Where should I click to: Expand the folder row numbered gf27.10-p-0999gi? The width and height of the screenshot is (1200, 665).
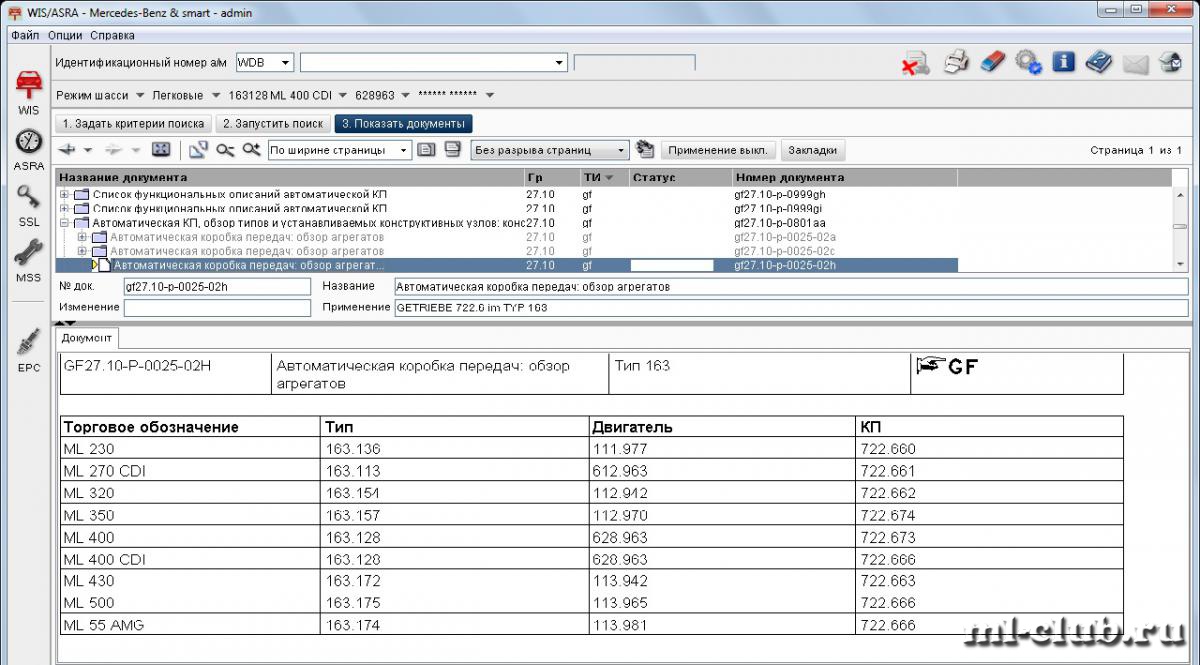65,208
